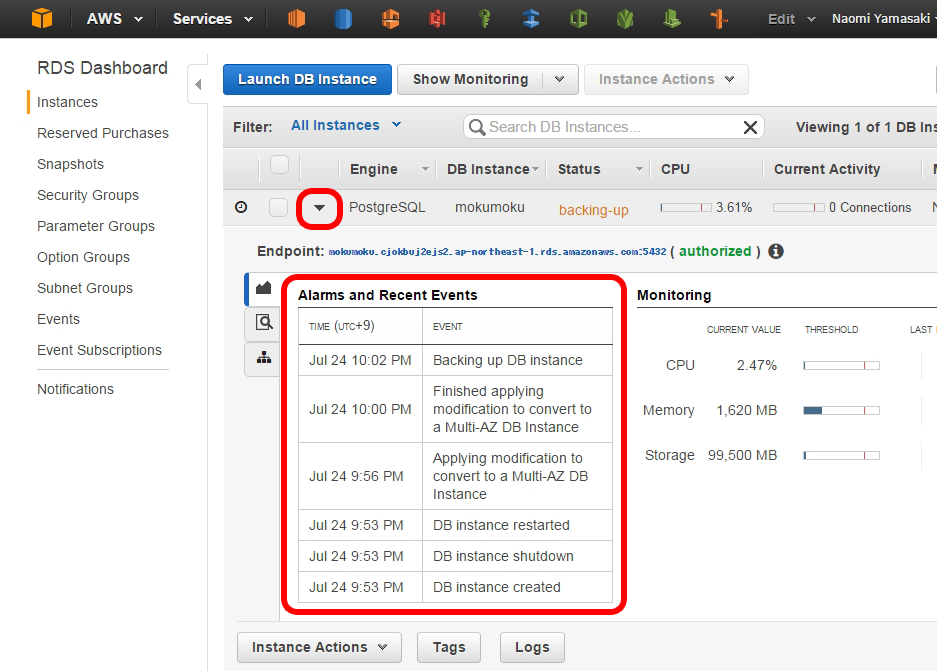Image resolution: width=937 pixels, height=671 pixels.
Task: Open the orange split-hexagon service shortcut
Action: click(x=390, y=19)
